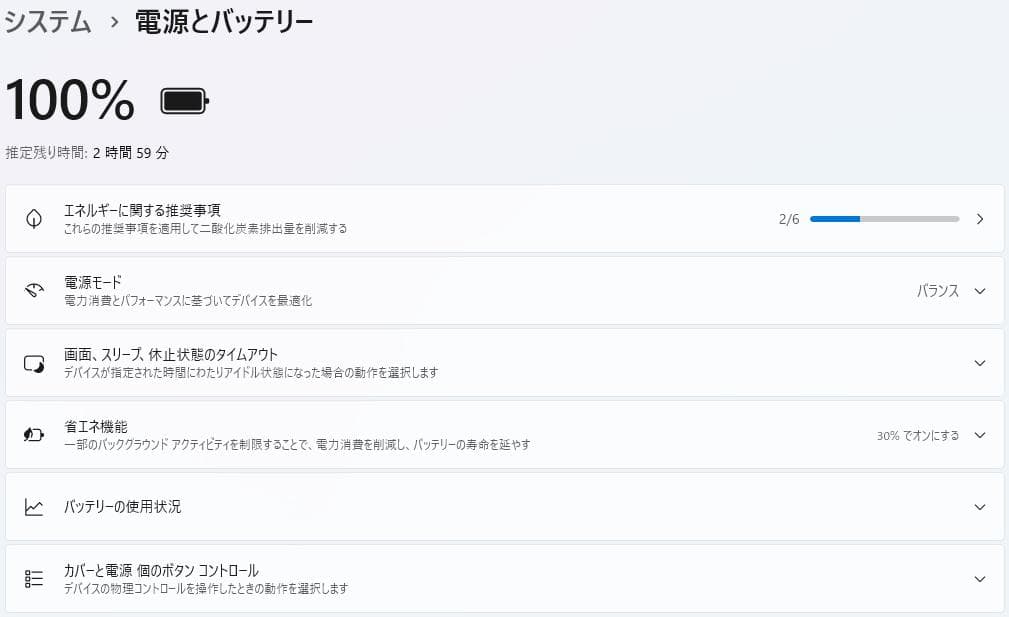Select the 省エネ機能 battery saver icon
Viewport: 1009px width, 617px height.
(x=33, y=434)
